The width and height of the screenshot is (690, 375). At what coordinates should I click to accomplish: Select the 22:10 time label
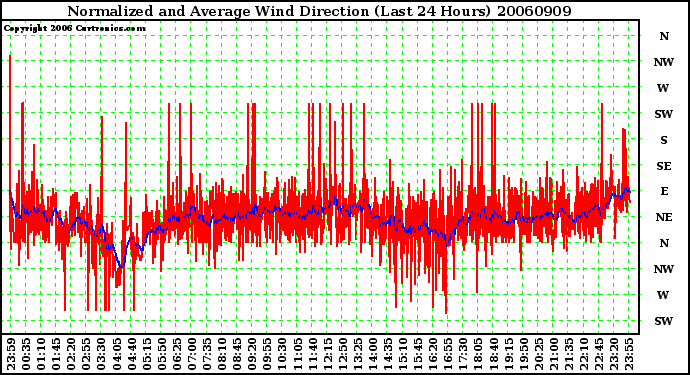[584, 354]
